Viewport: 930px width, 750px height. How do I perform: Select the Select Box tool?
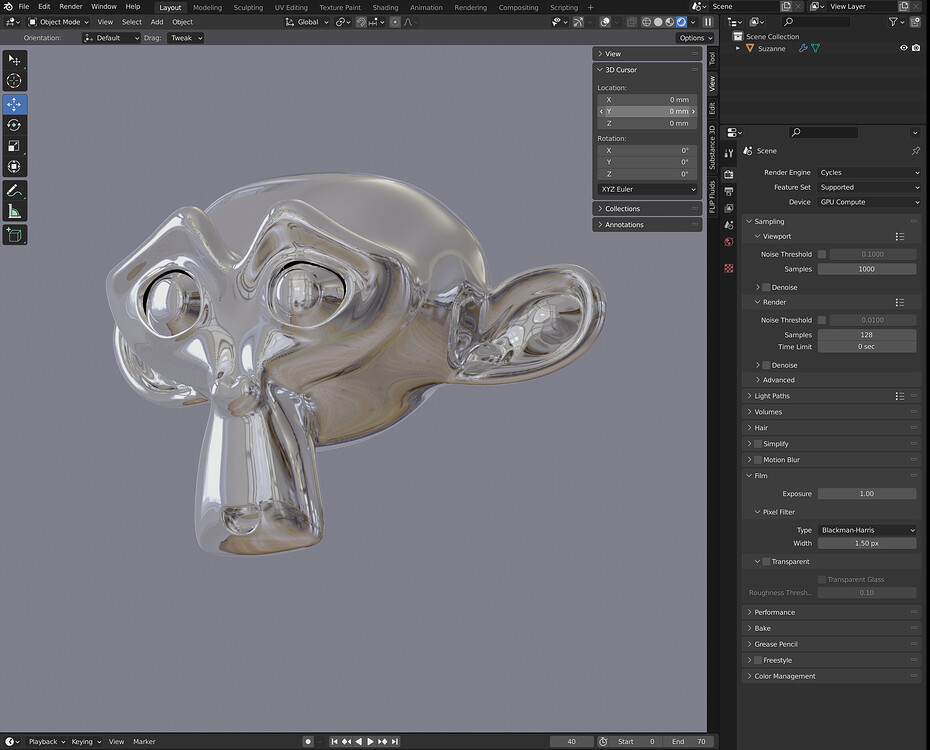pyautogui.click(x=14, y=60)
